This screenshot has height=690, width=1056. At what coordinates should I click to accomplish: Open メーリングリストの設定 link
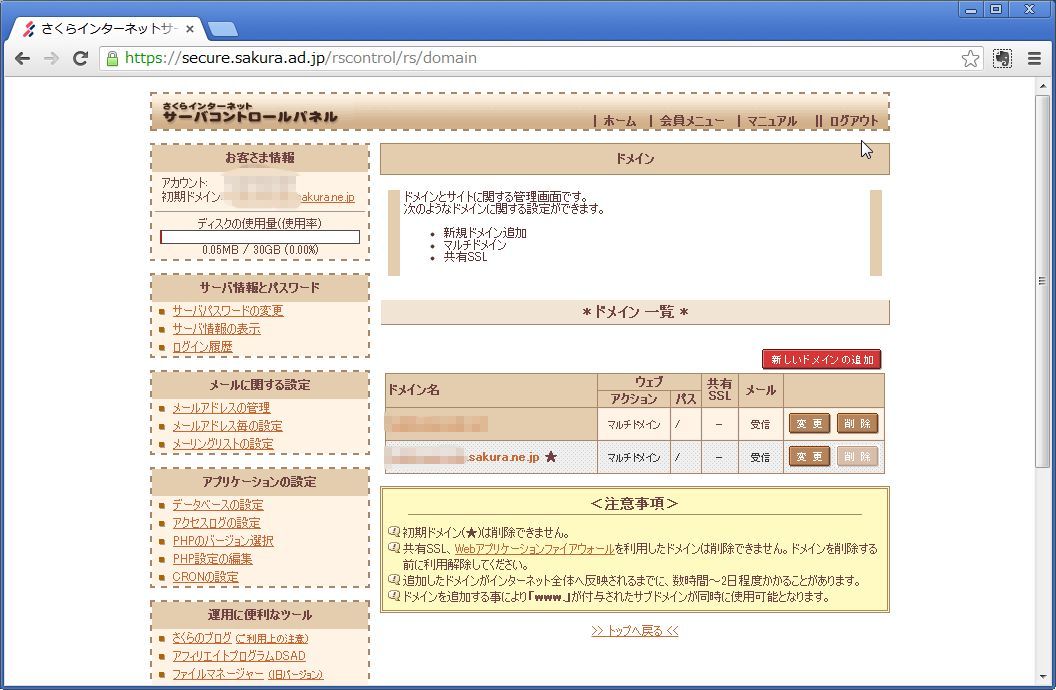tap(223, 444)
